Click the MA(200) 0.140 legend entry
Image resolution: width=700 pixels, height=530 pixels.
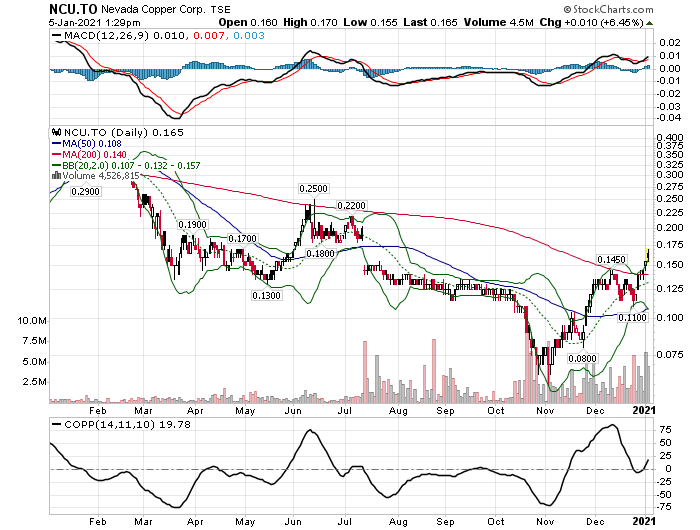click(89, 154)
